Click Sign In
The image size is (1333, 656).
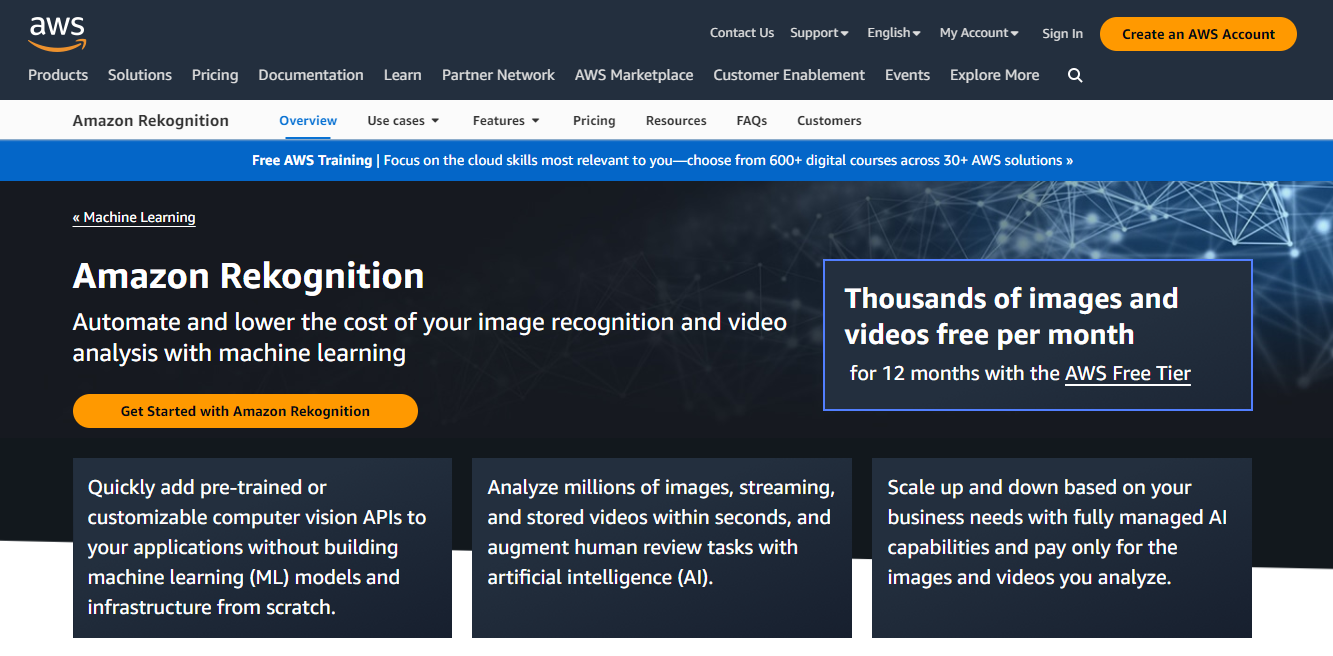pos(1062,33)
